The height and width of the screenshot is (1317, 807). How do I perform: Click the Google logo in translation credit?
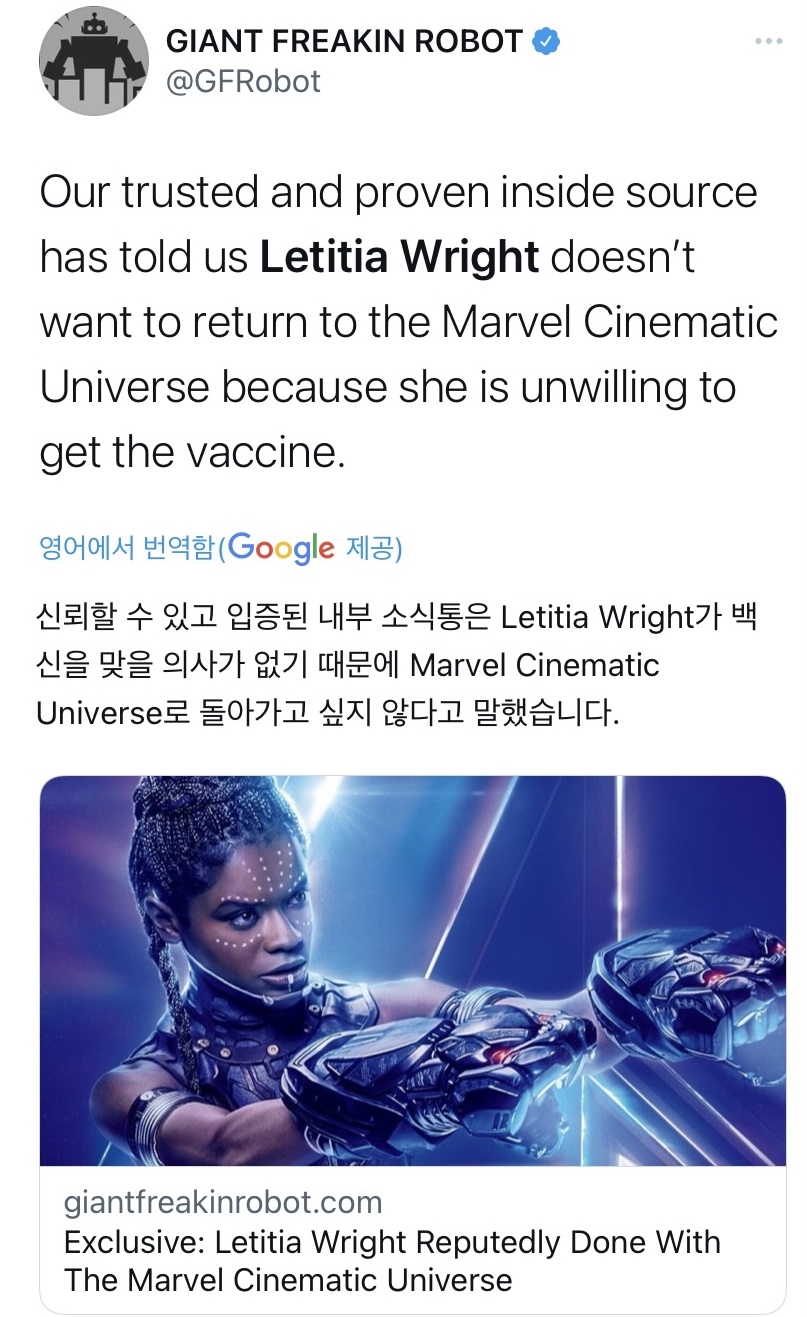pyautogui.click(x=280, y=547)
